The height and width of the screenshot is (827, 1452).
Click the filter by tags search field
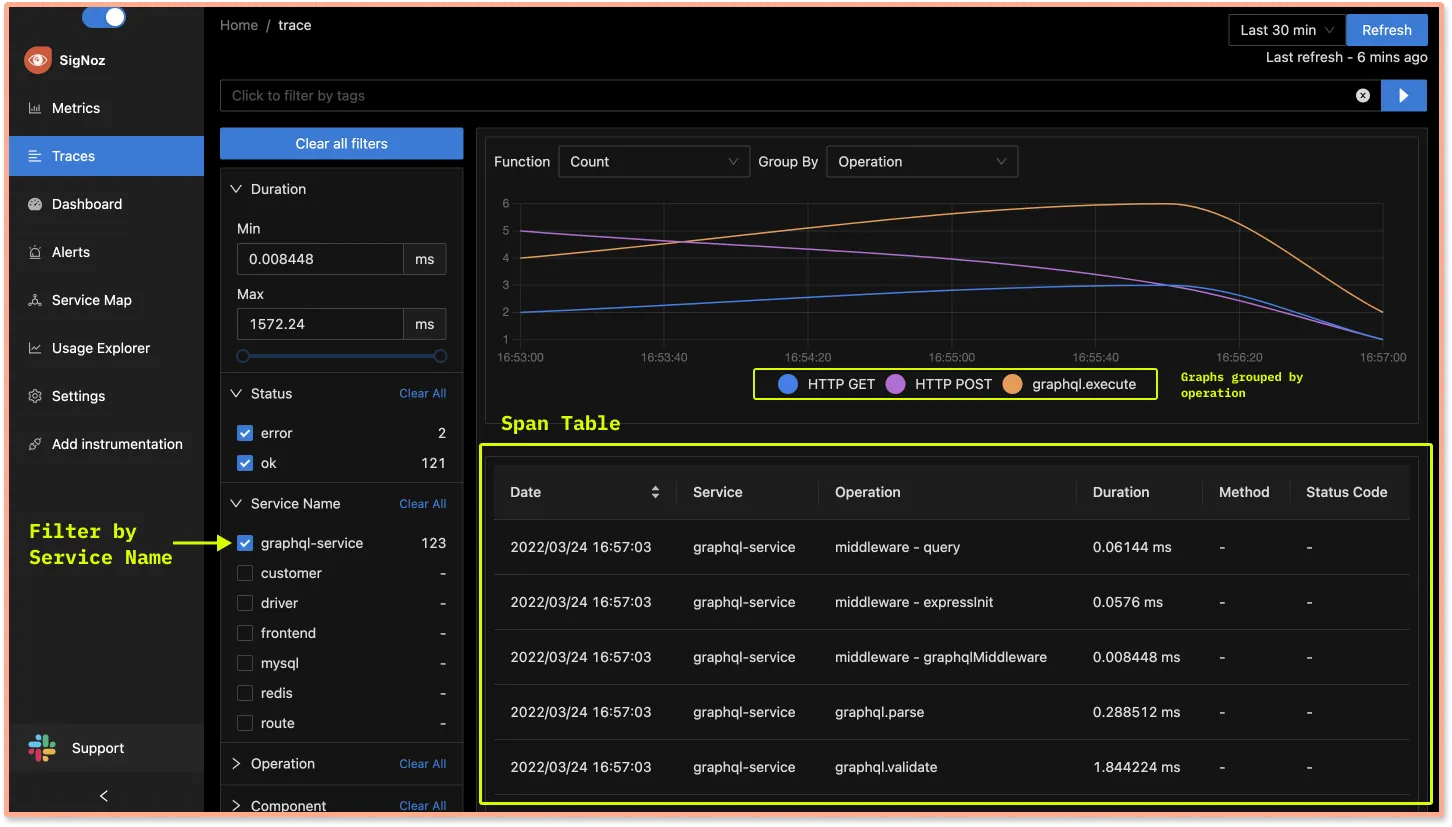click(785, 95)
